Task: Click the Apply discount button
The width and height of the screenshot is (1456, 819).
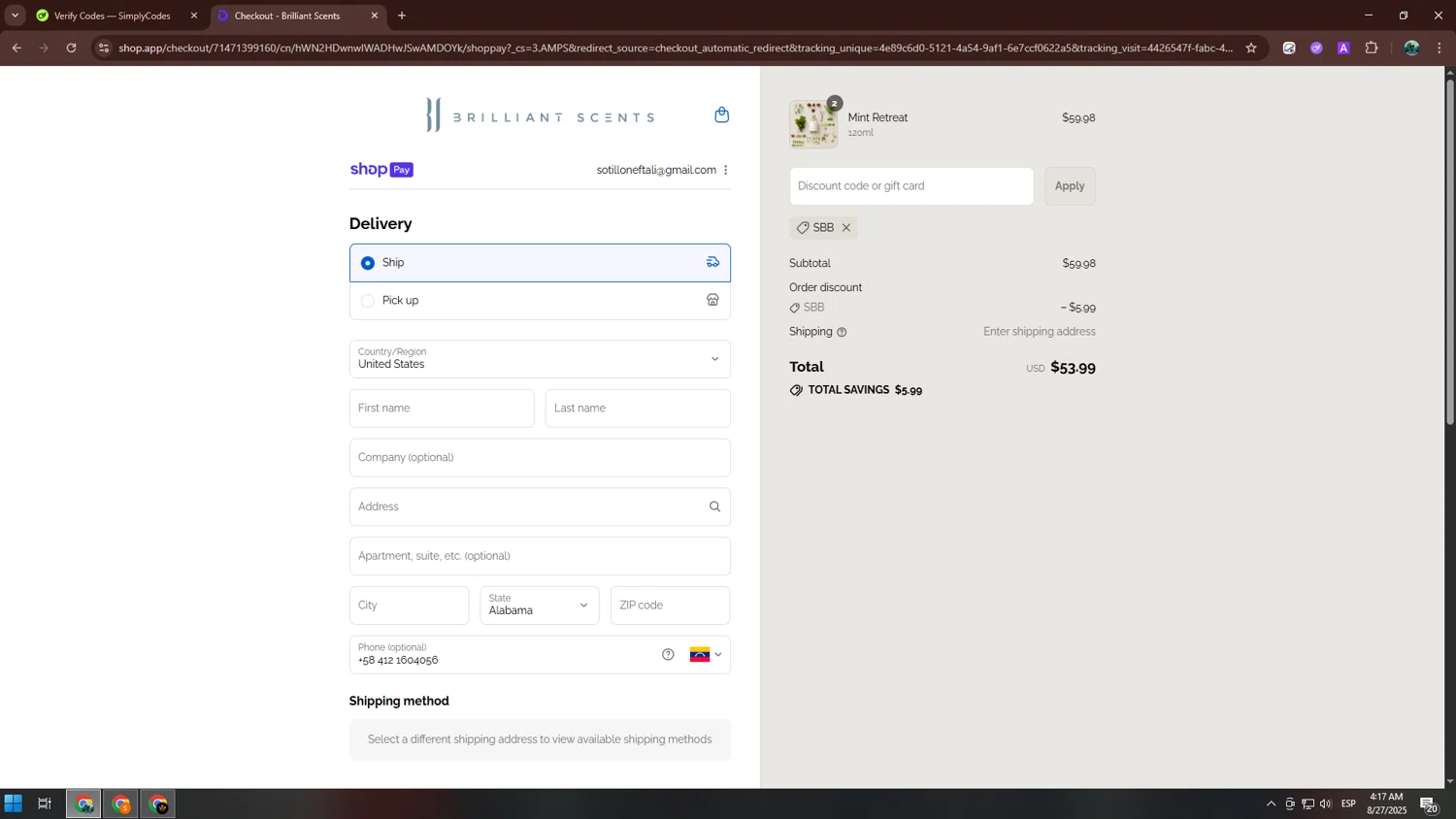Action: (1070, 186)
